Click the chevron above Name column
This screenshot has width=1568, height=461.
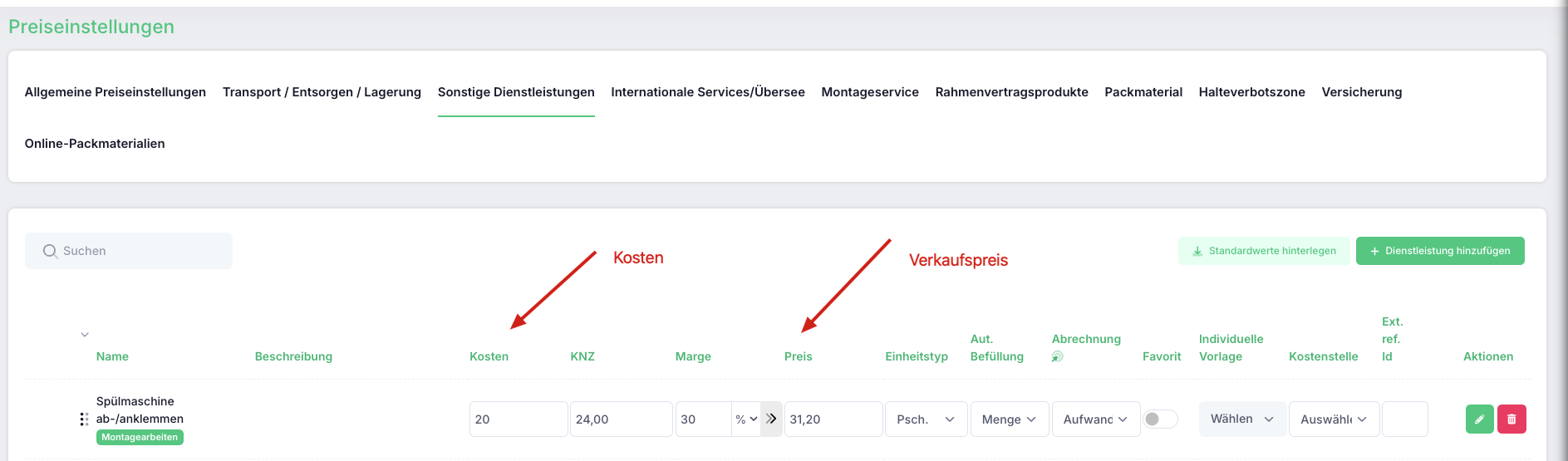click(85, 335)
